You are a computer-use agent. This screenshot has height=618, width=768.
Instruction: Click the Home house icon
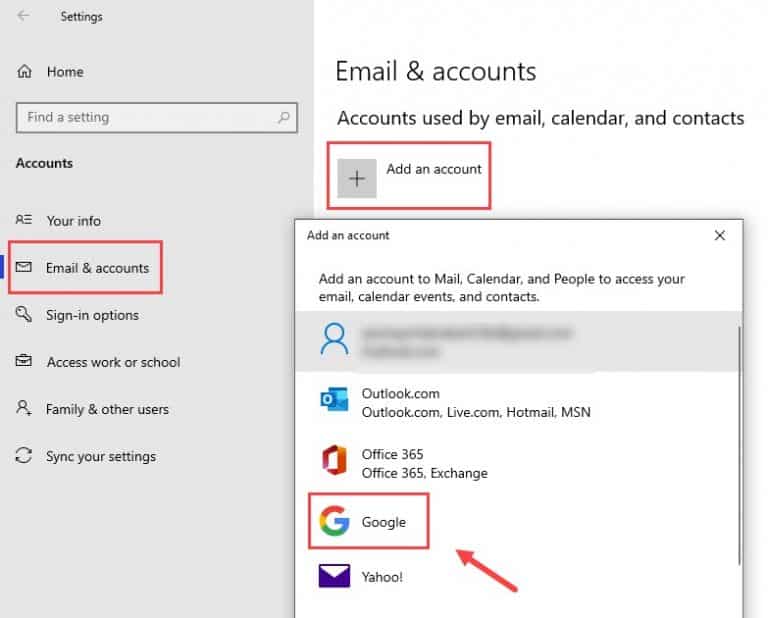click(24, 71)
